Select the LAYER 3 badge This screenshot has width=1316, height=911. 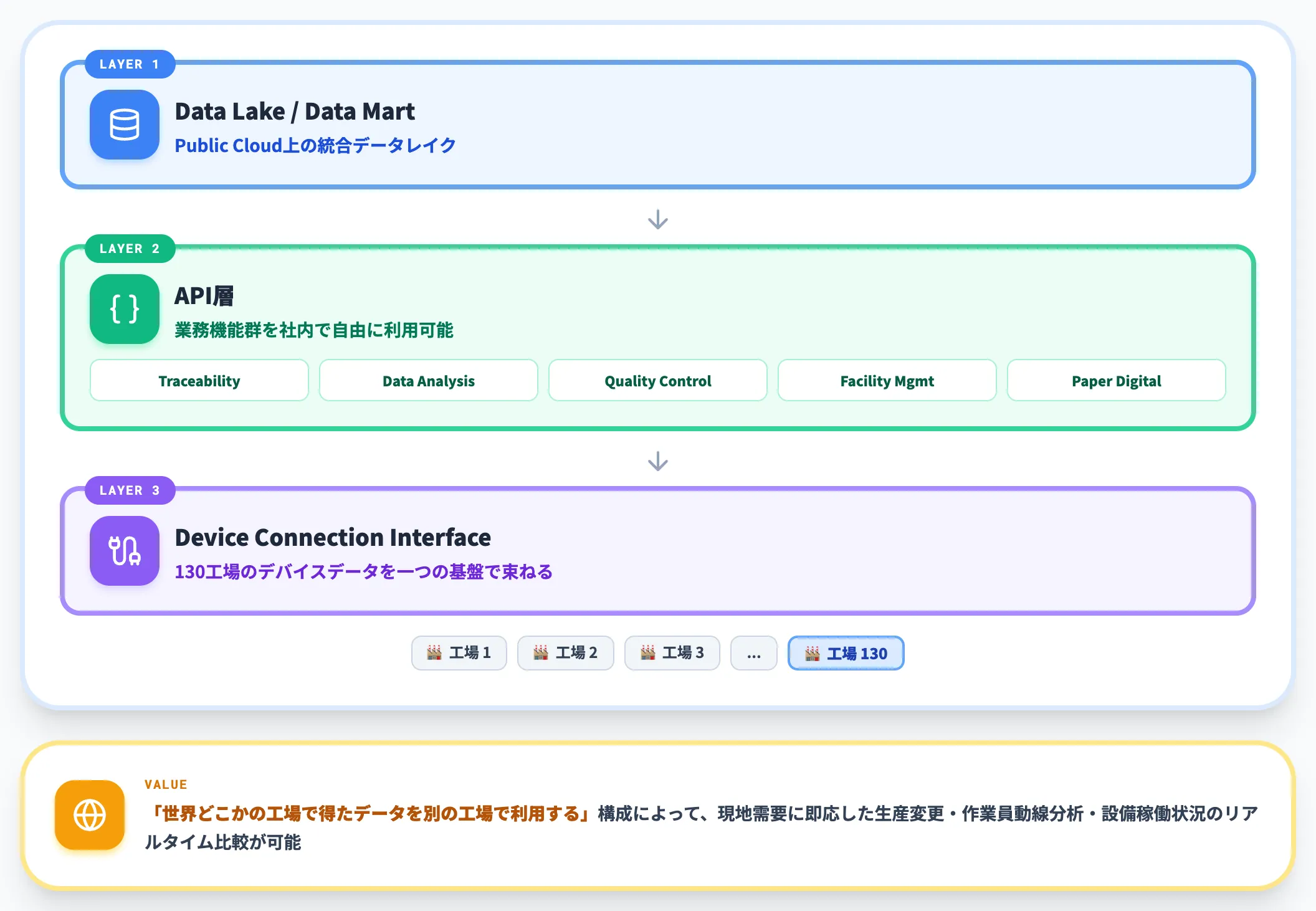tap(130, 490)
